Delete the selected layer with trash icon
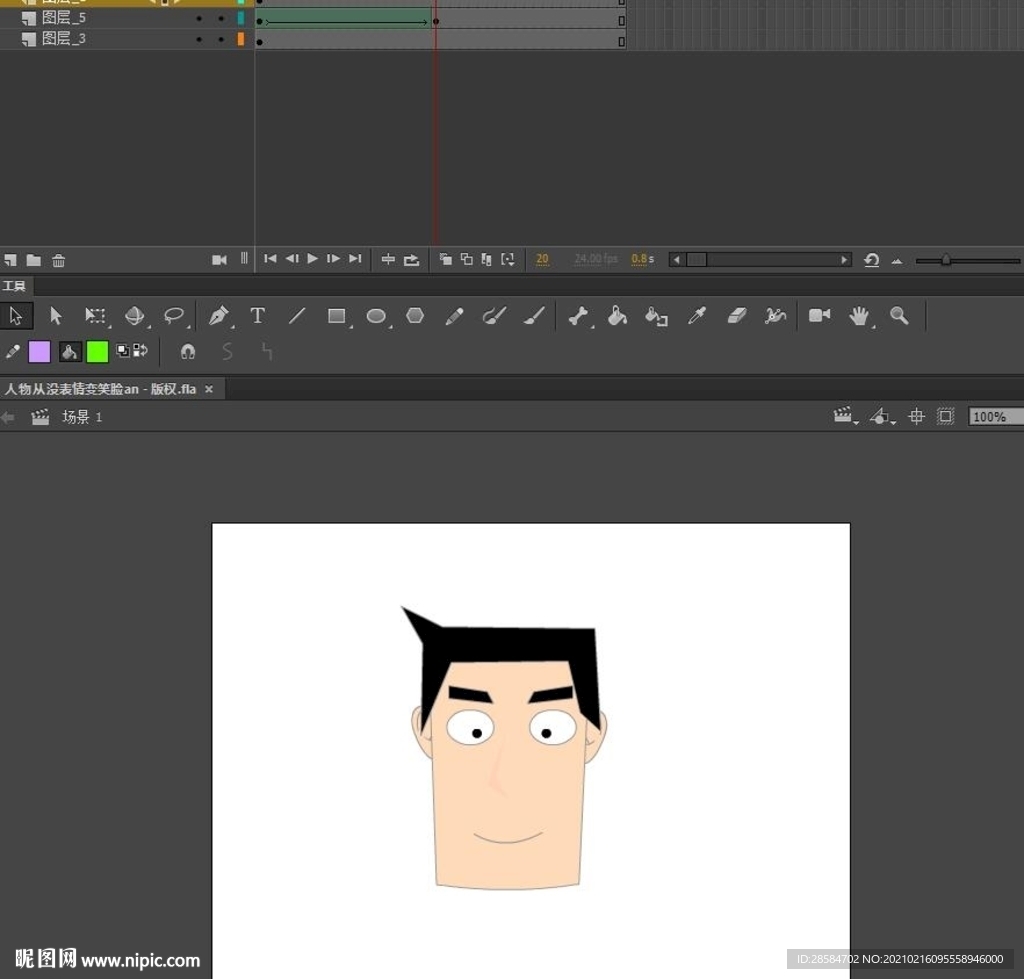This screenshot has width=1024, height=979. [58, 260]
